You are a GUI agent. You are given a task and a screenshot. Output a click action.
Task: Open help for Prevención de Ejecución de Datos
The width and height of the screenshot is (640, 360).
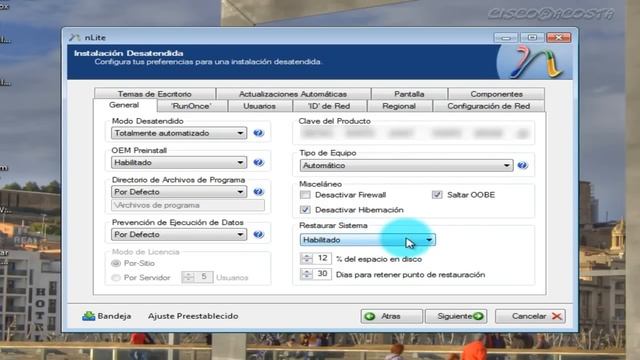[258, 235]
